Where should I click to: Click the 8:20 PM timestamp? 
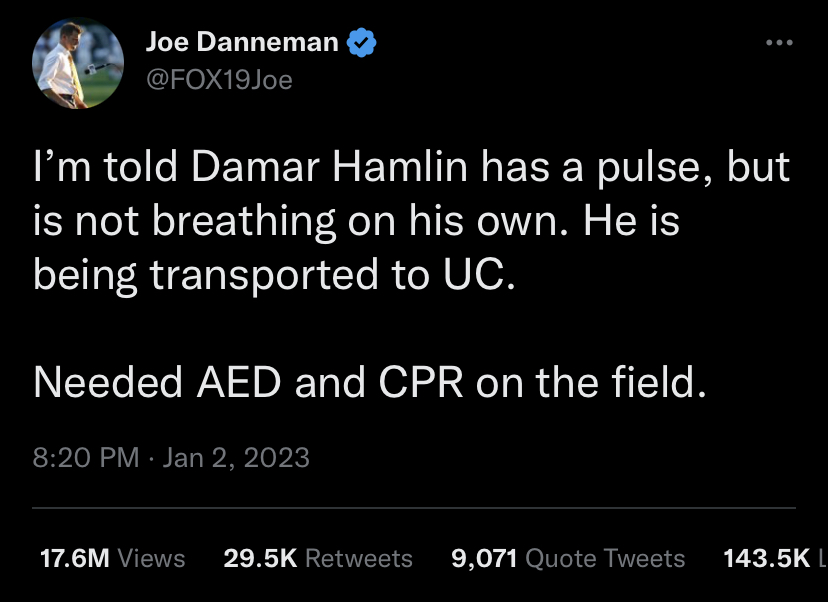point(86,457)
